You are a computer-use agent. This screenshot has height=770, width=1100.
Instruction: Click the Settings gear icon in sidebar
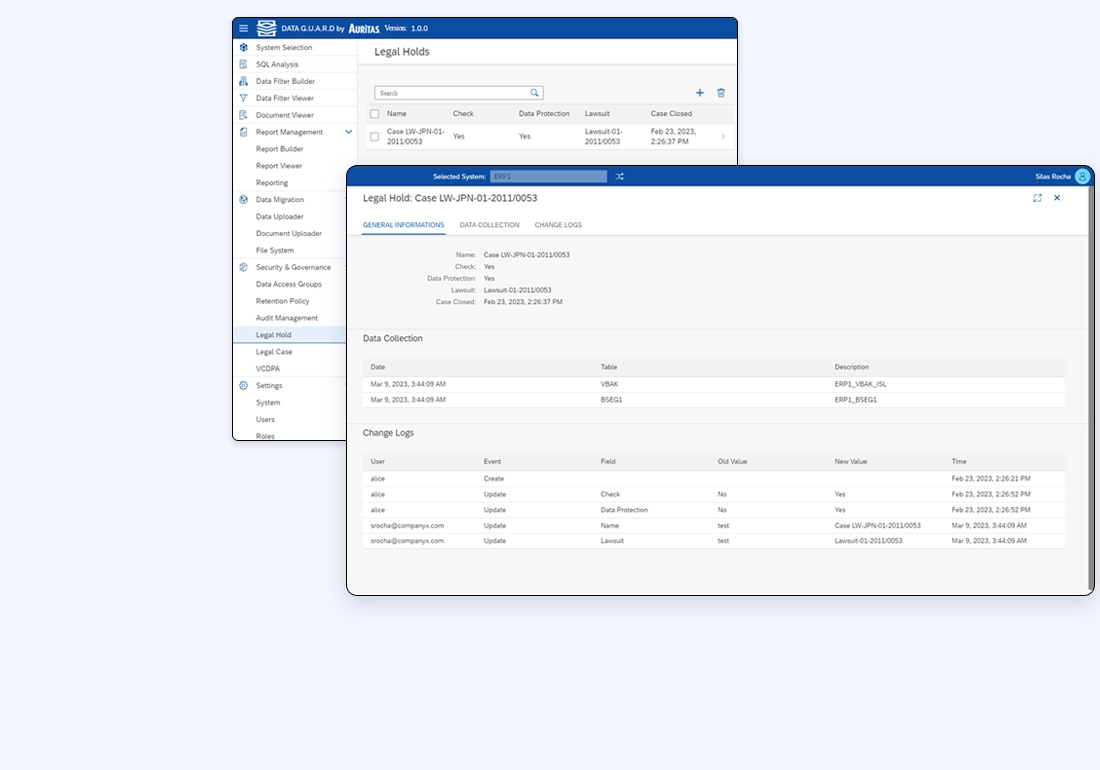pos(243,386)
